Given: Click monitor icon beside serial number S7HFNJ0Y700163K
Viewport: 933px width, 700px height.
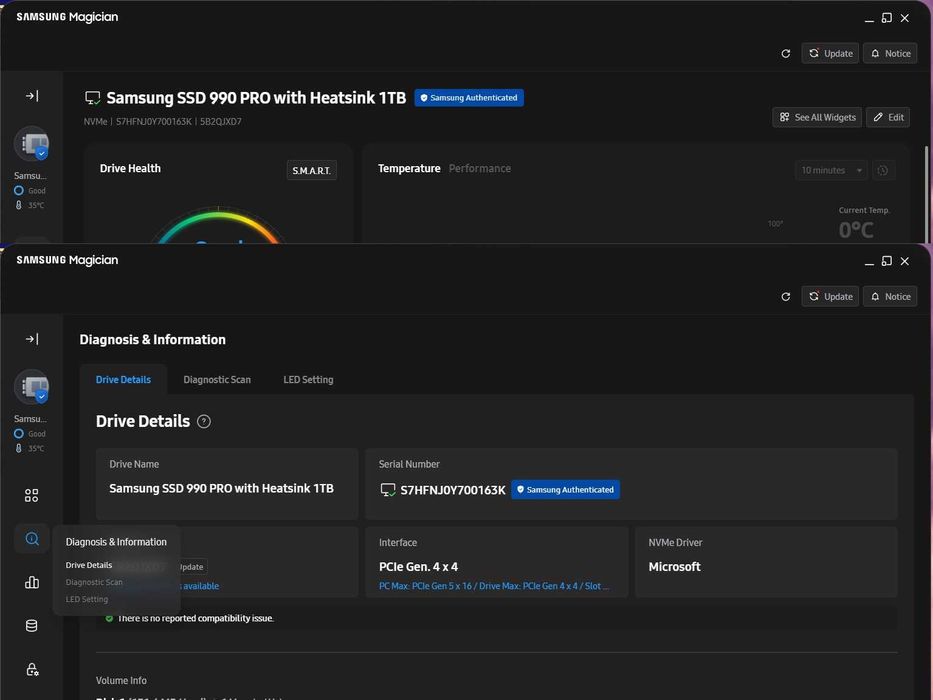Looking at the screenshot, I should [x=388, y=490].
